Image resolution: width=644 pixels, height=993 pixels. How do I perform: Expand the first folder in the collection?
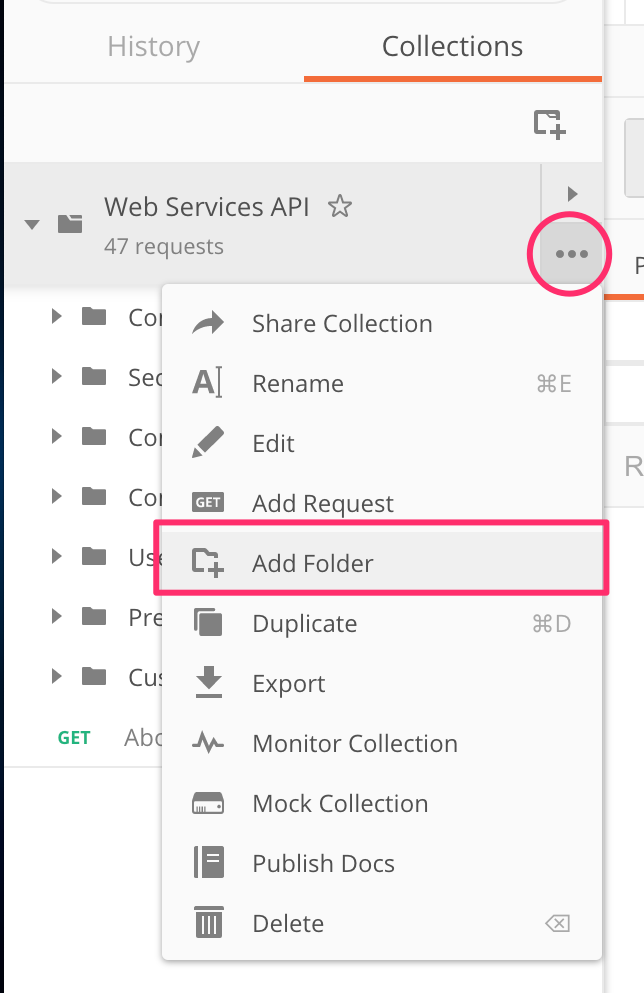[x=57, y=317]
